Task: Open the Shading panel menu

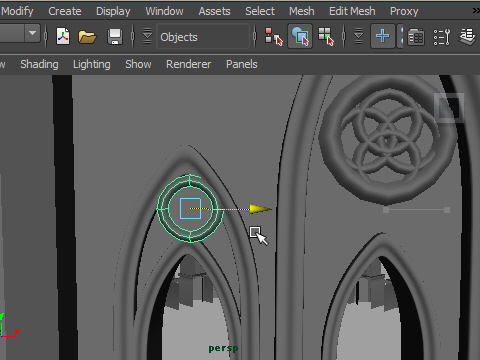Action: (39, 64)
